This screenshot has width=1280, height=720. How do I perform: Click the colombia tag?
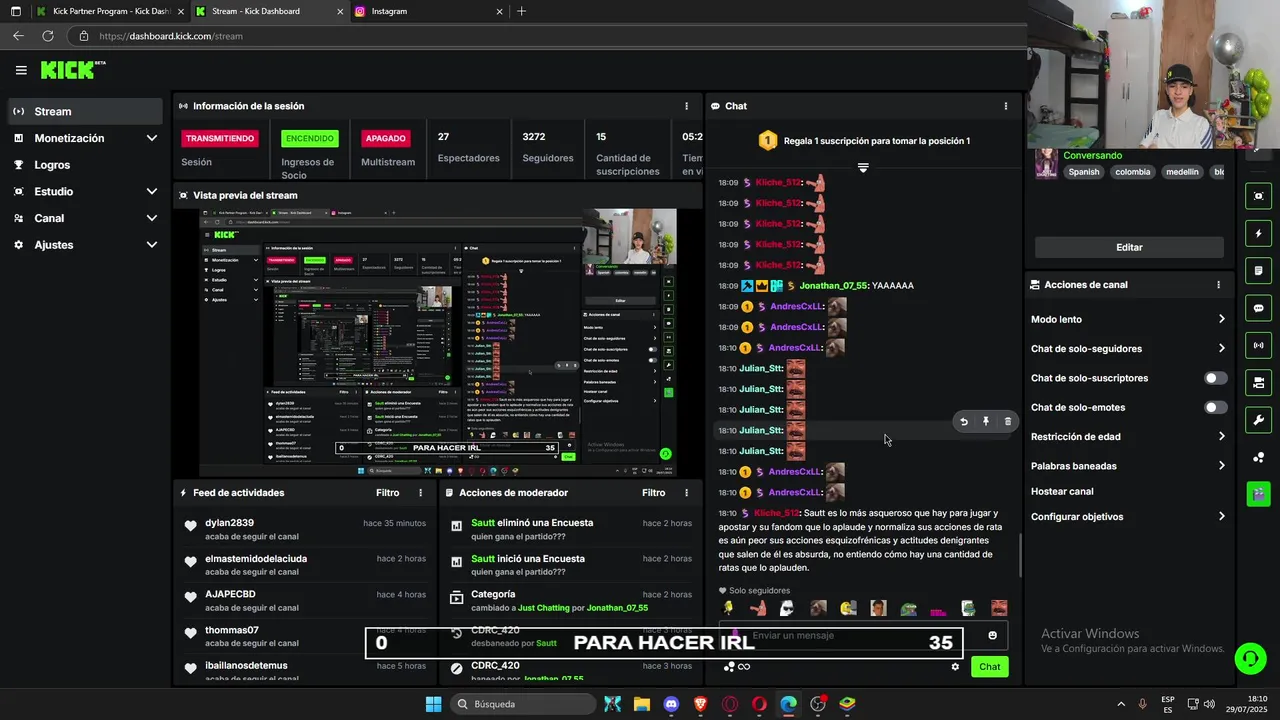[1133, 172]
